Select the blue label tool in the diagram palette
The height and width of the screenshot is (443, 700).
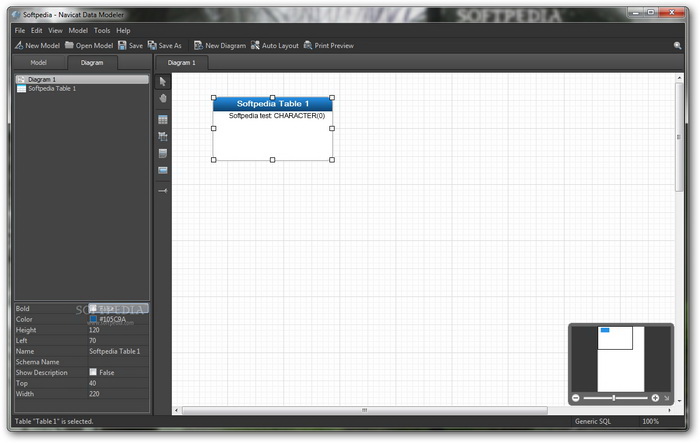pyautogui.click(x=163, y=170)
